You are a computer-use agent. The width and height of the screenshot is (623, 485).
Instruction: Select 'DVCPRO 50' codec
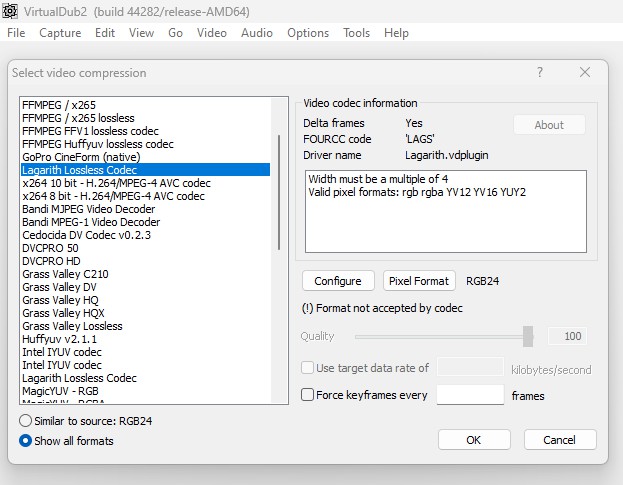click(x=145, y=248)
